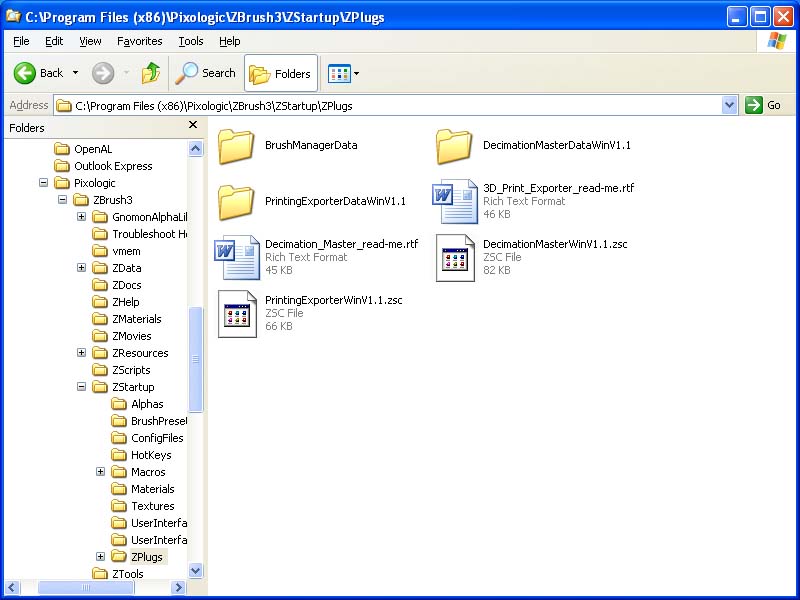800x600 pixels.
Task: Select Outlook Express folder in tree
Action: tap(104, 166)
